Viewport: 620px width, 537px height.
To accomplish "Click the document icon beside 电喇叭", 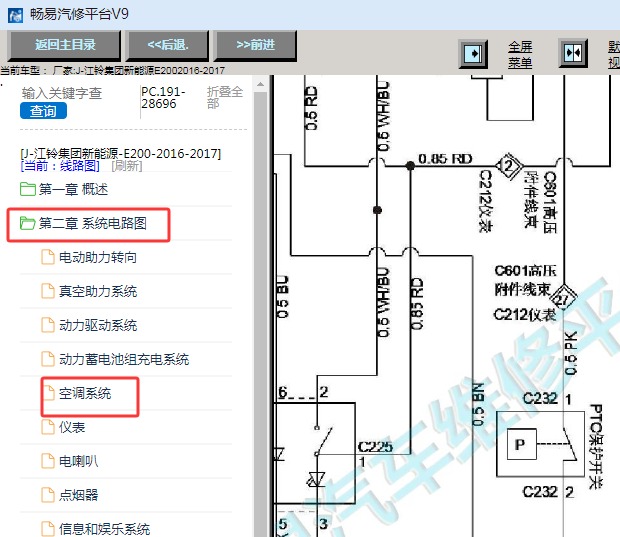I will [48, 461].
